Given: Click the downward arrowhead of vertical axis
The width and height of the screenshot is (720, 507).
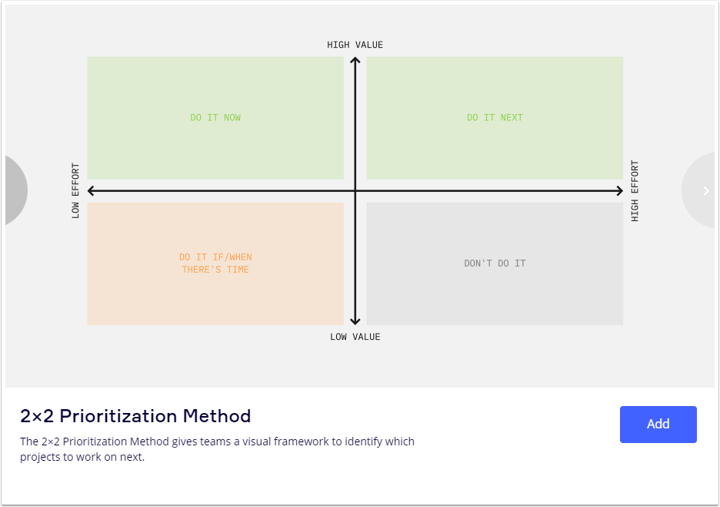Looking at the screenshot, I should 355,321.
